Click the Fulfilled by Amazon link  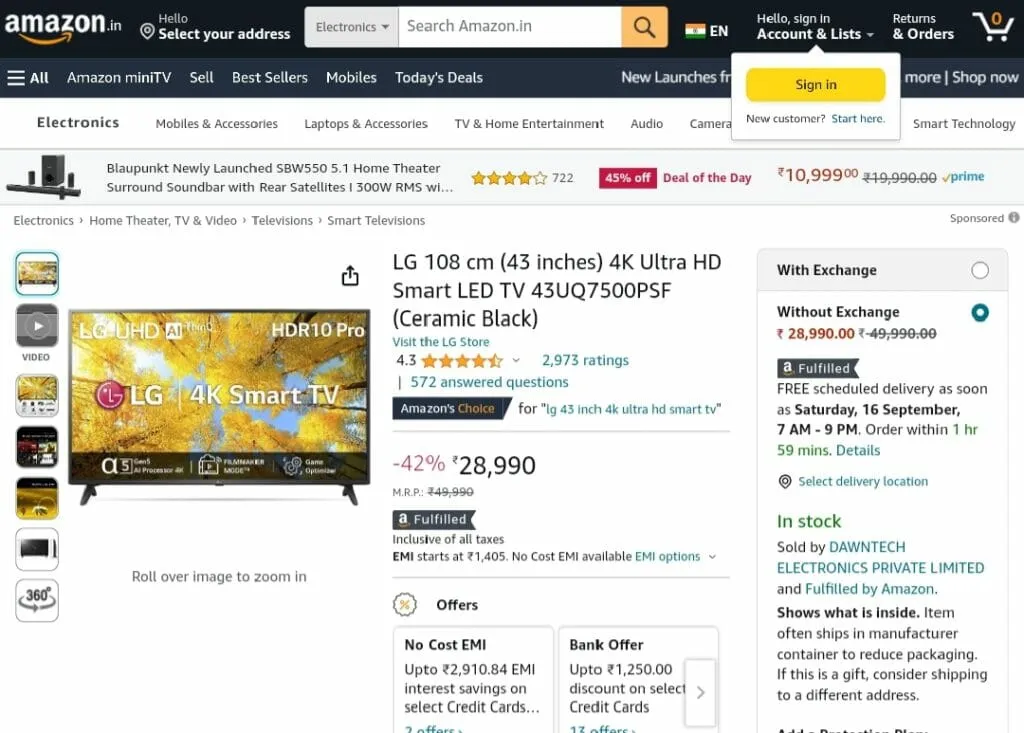point(870,589)
